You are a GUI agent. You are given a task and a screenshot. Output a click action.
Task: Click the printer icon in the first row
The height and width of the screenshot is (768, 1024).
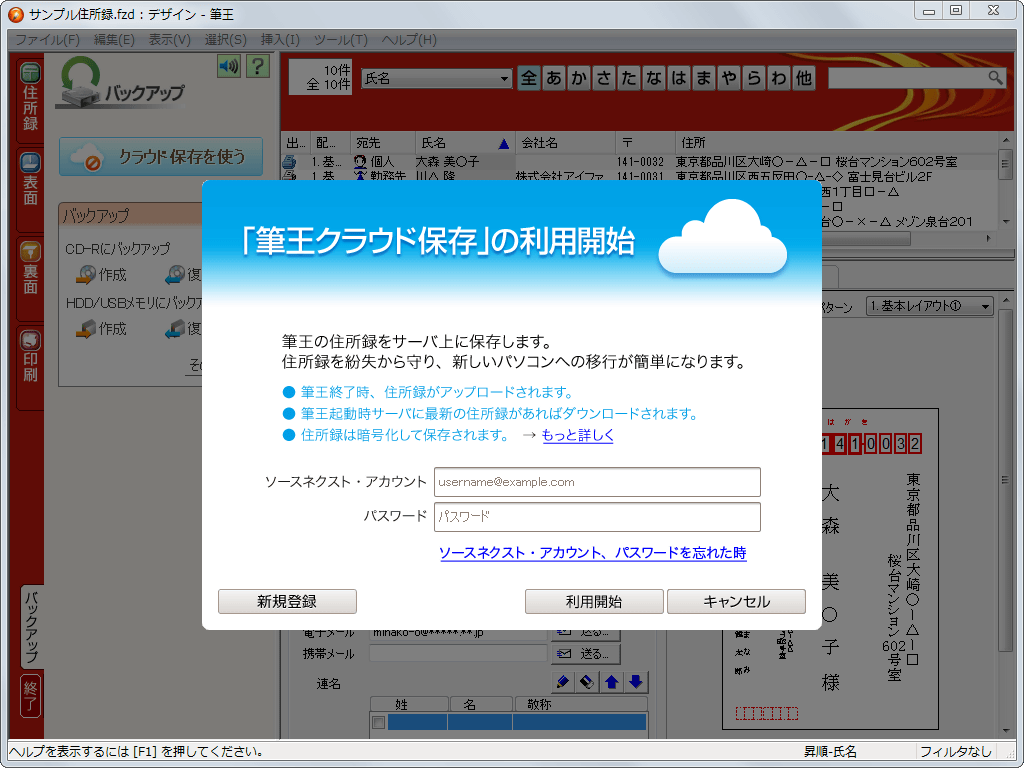[x=289, y=161]
